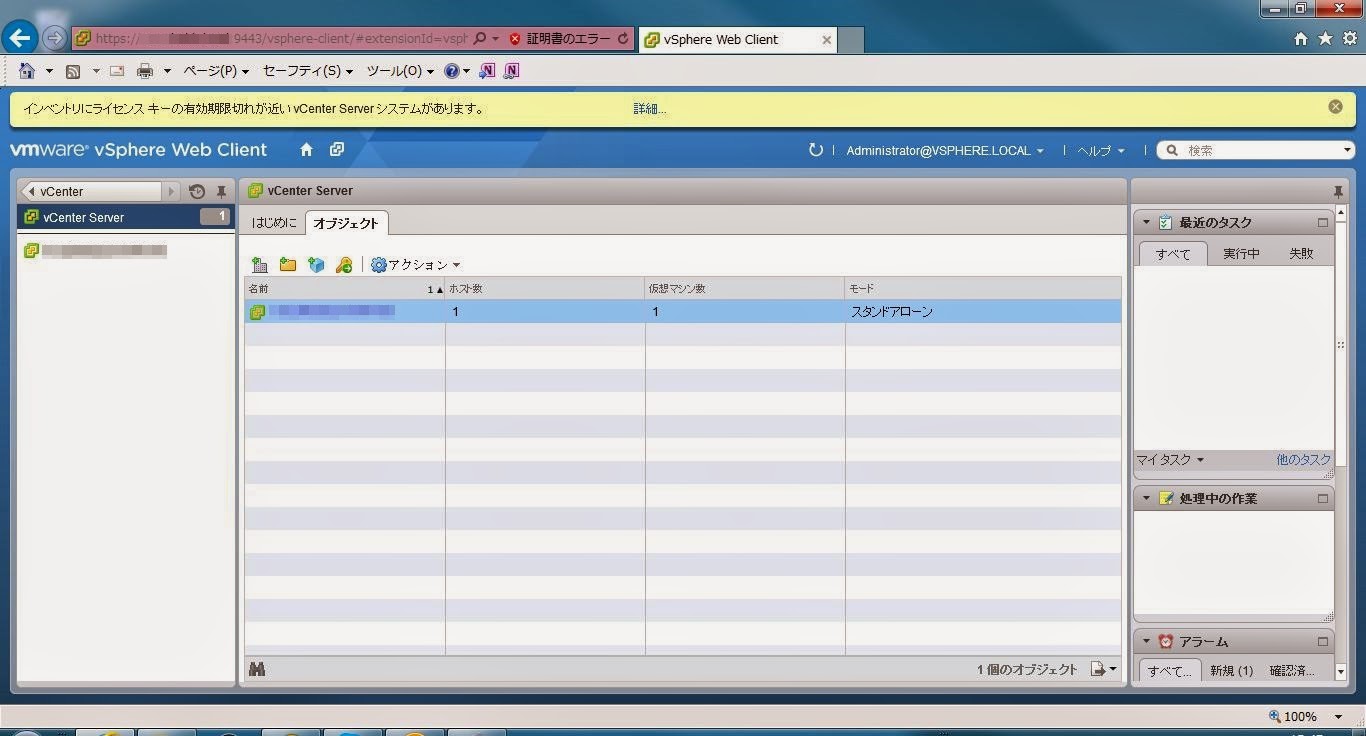Refresh the vSphere client with circular arrow
Screen dimensions: 1366x736
(x=816, y=150)
